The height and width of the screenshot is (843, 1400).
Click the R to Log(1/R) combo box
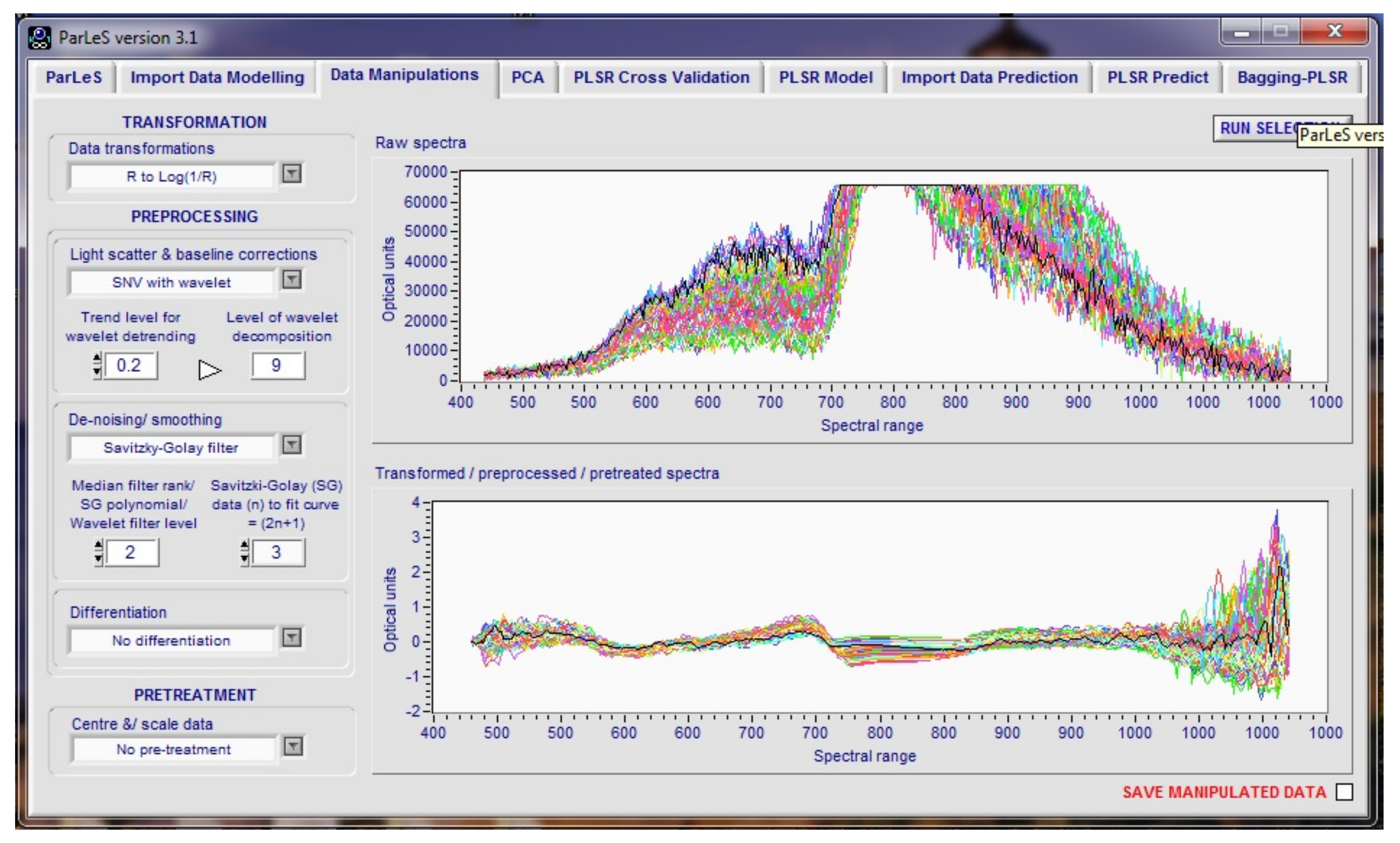pyautogui.click(x=171, y=176)
